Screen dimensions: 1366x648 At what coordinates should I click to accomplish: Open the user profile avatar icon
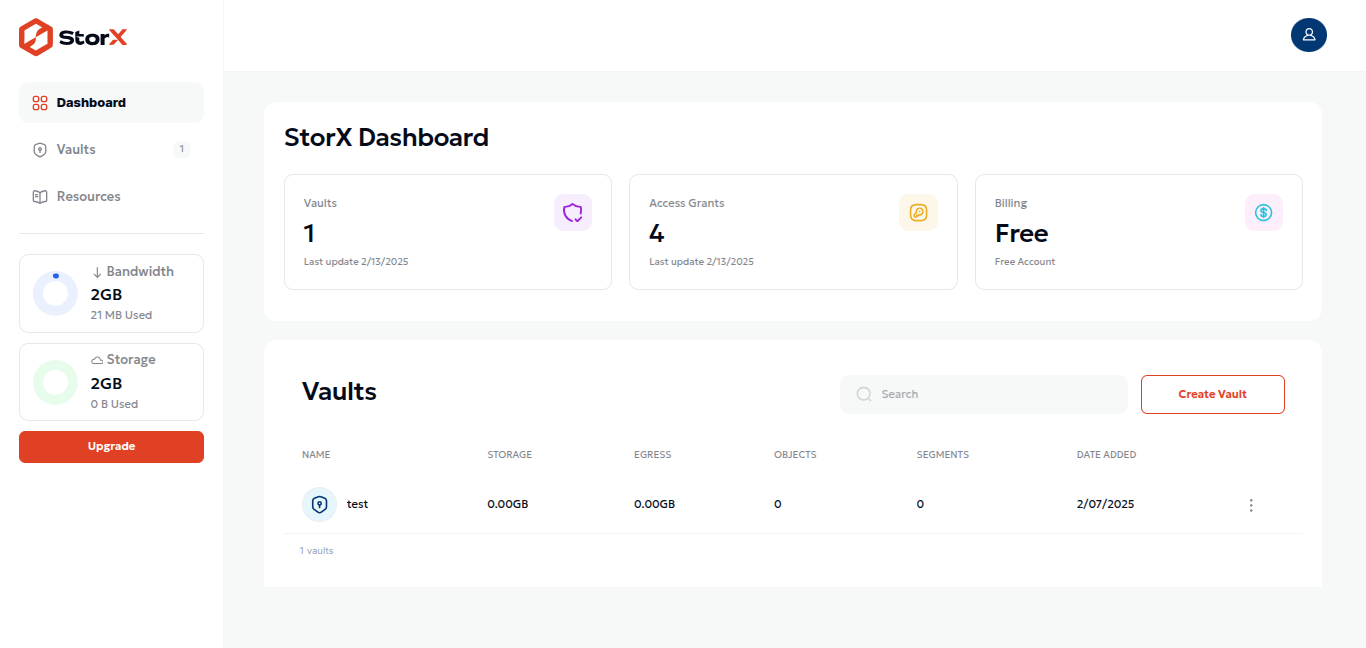(x=1308, y=34)
